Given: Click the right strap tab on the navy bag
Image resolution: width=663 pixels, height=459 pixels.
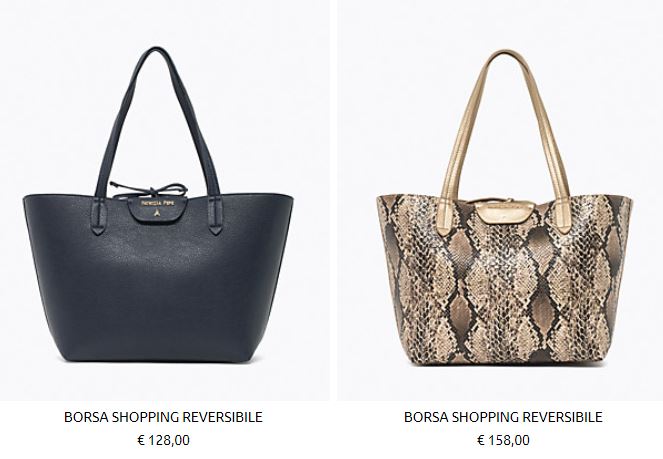Looking at the screenshot, I should pos(215,216).
